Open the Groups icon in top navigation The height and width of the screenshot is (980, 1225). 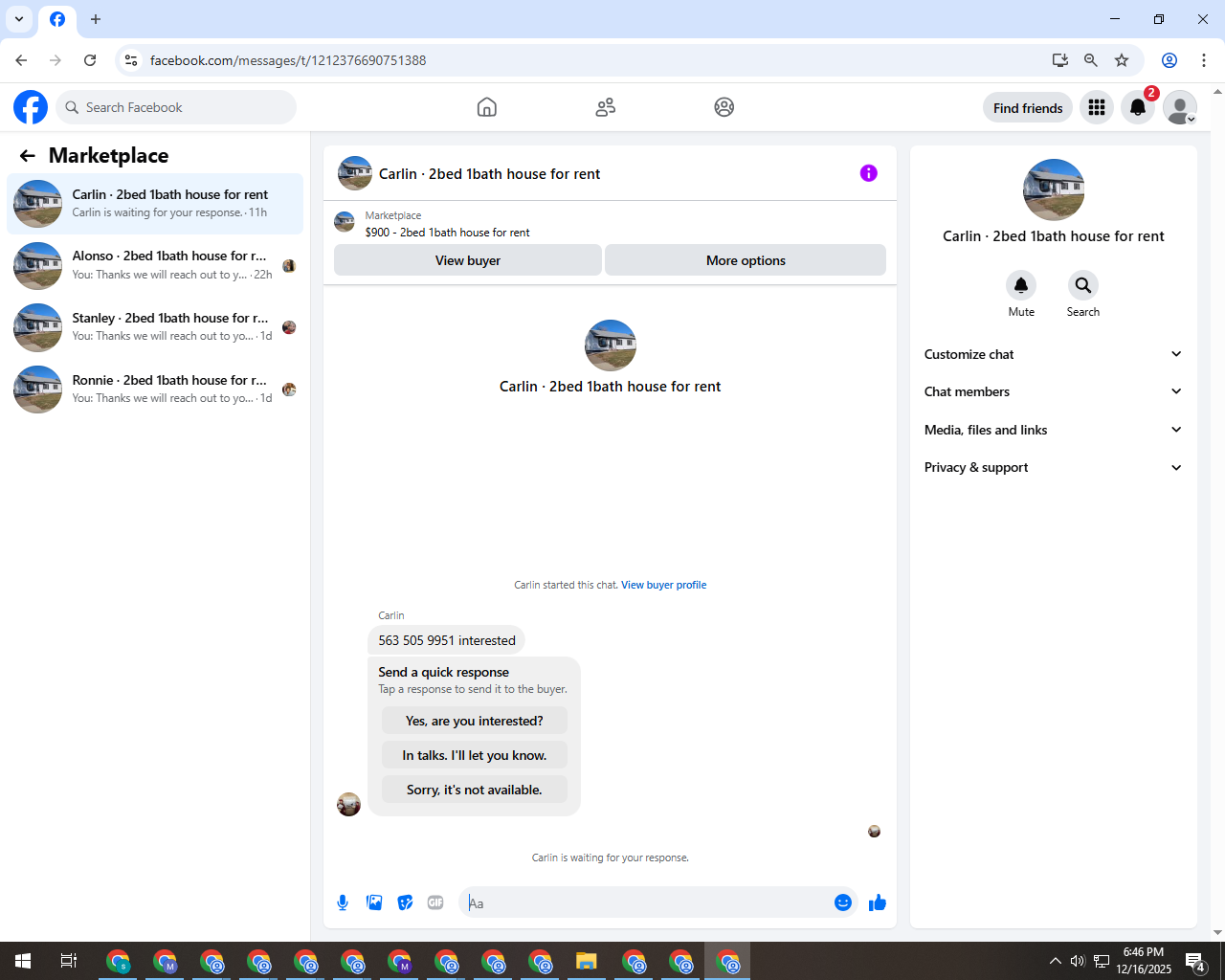pyautogui.click(x=724, y=107)
